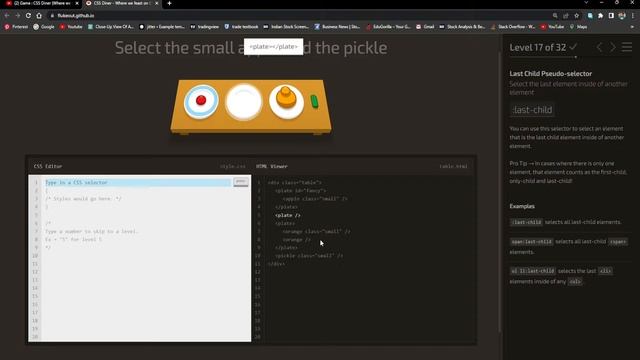640x360 pixels.
Task: Click the green pickle on the table
Action: 314,101
